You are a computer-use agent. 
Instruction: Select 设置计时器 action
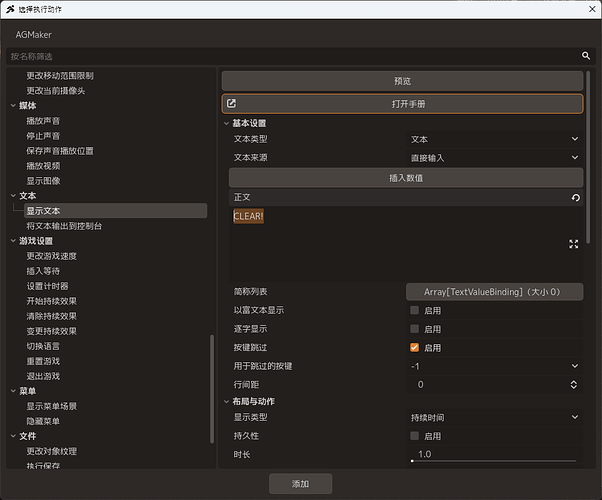(x=47, y=286)
